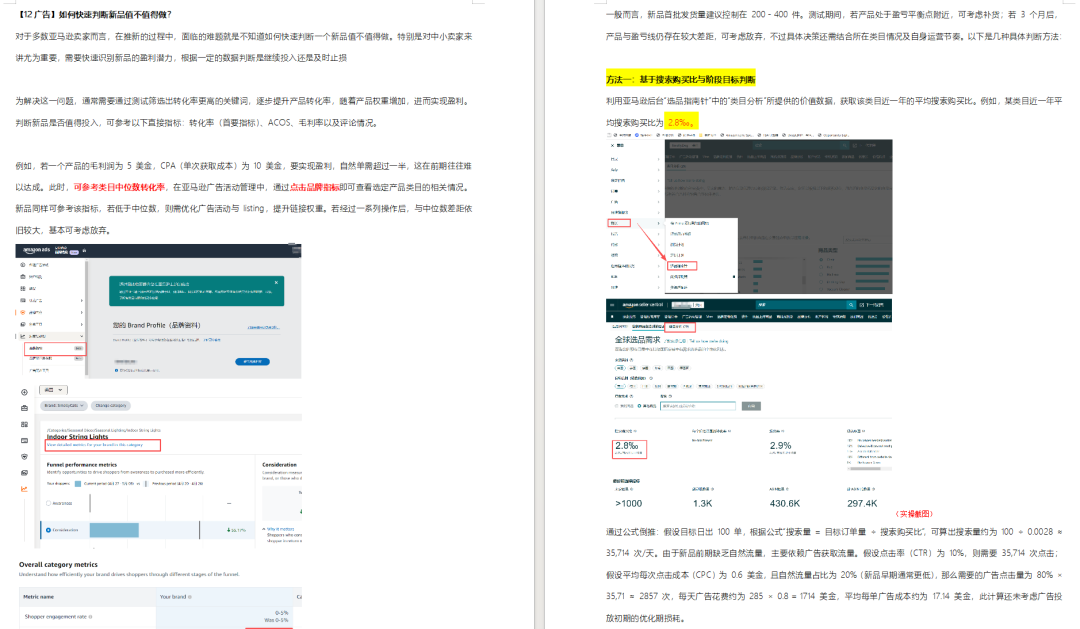1080x629 pixels.
Task: Open the date range dropdown above Brand Profile metrics
Action: coord(52,390)
